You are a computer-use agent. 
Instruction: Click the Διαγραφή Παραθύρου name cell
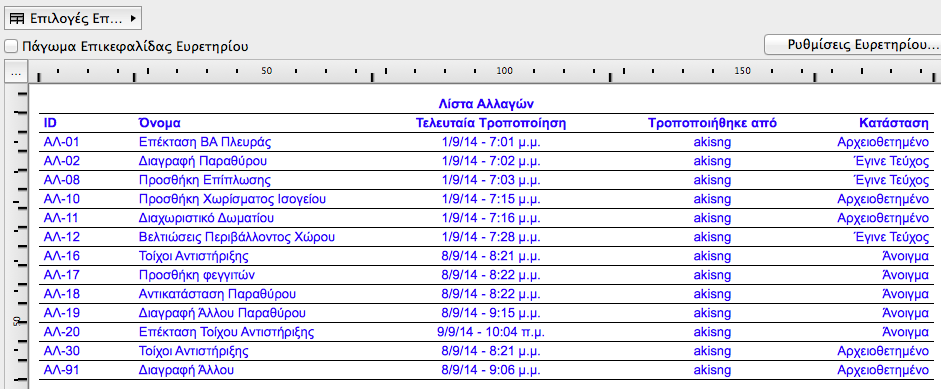pyautogui.click(x=203, y=161)
